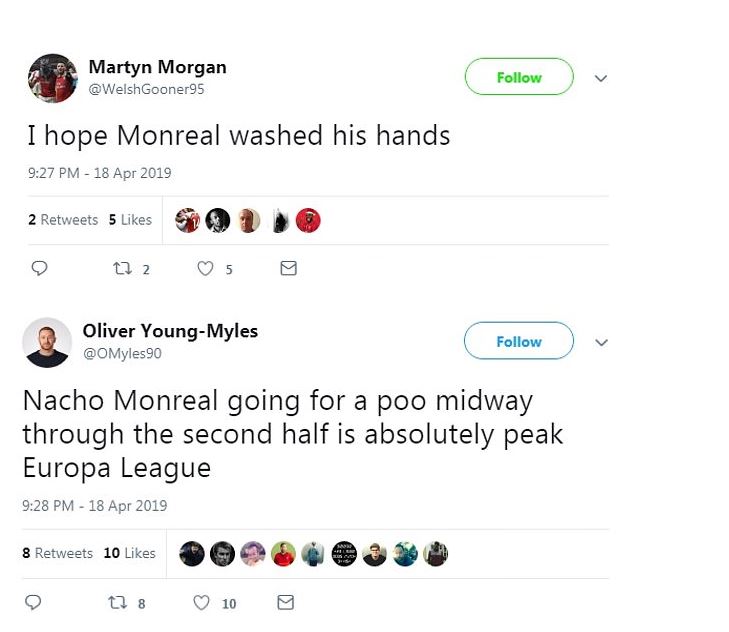View the 2 Retweets list
Screen dimensions: 729x632
(63, 220)
